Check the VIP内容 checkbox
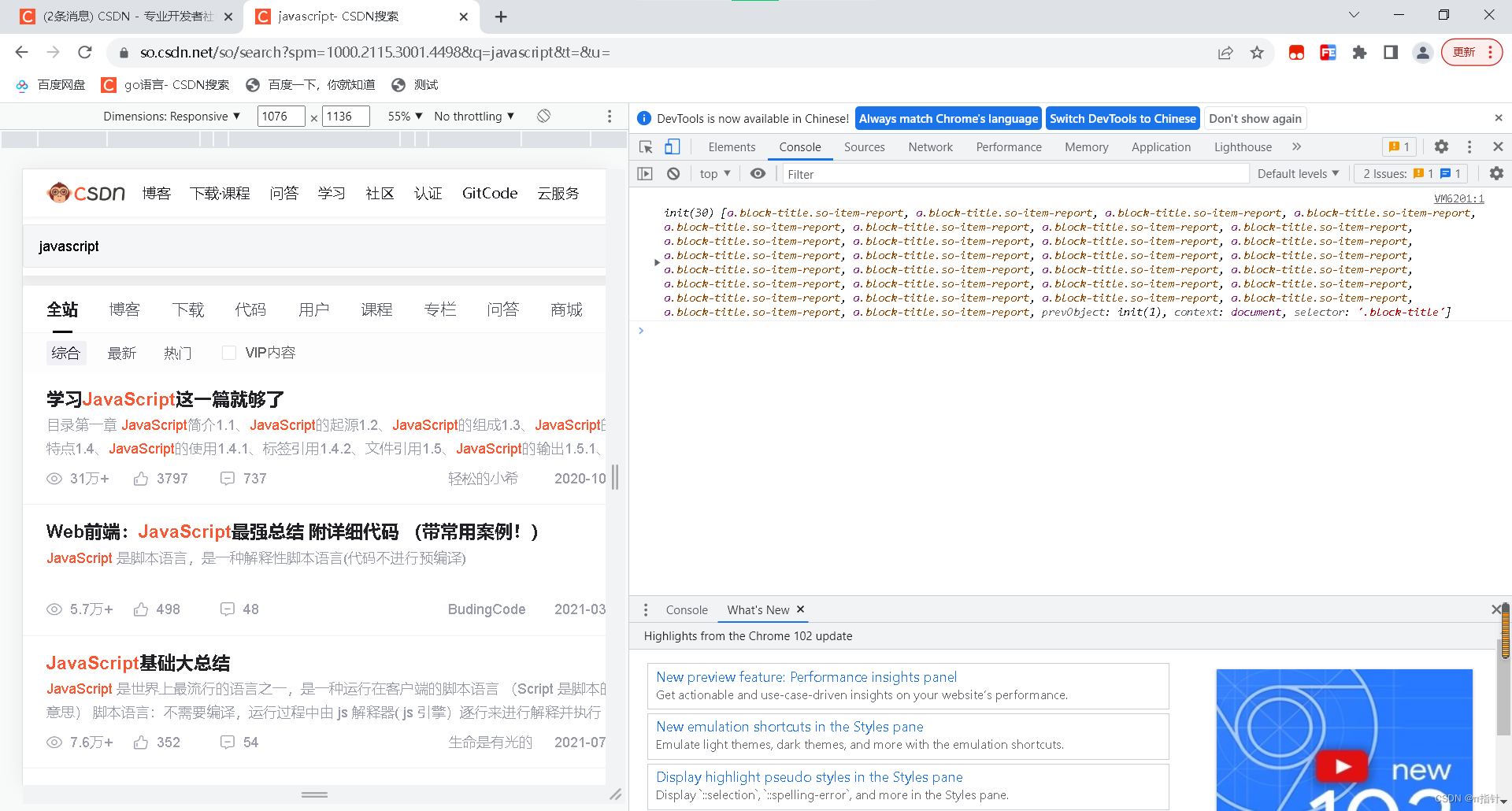 click(x=229, y=352)
